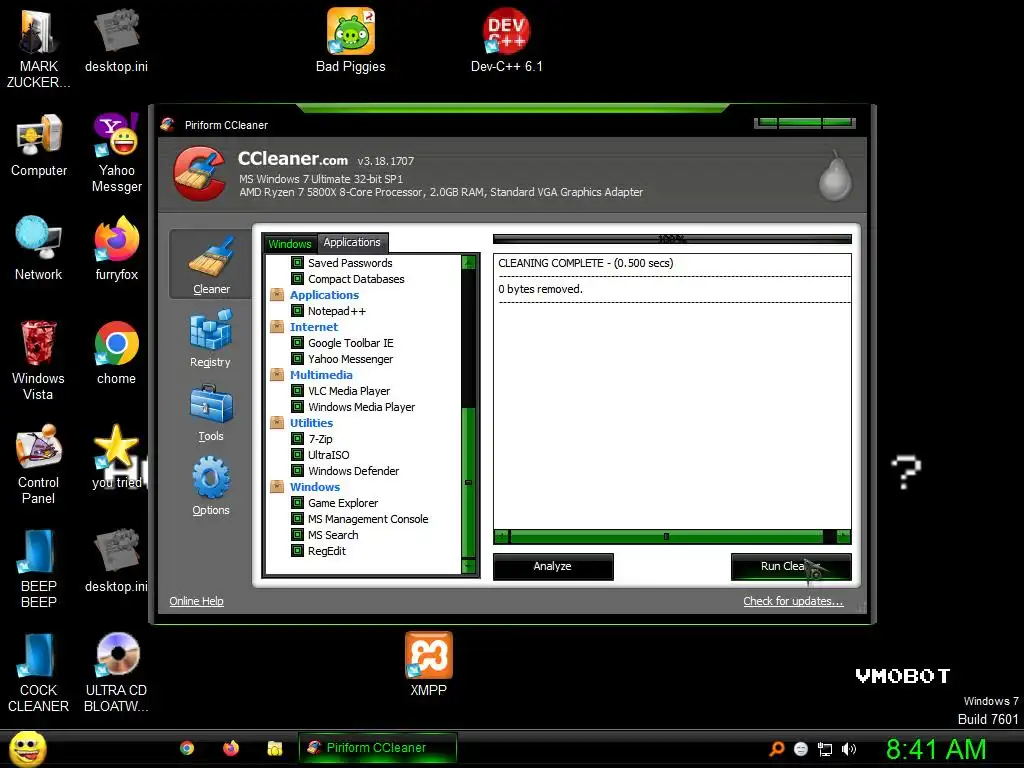Open Dev-C++ 6.1 desktop icon

coord(506,40)
